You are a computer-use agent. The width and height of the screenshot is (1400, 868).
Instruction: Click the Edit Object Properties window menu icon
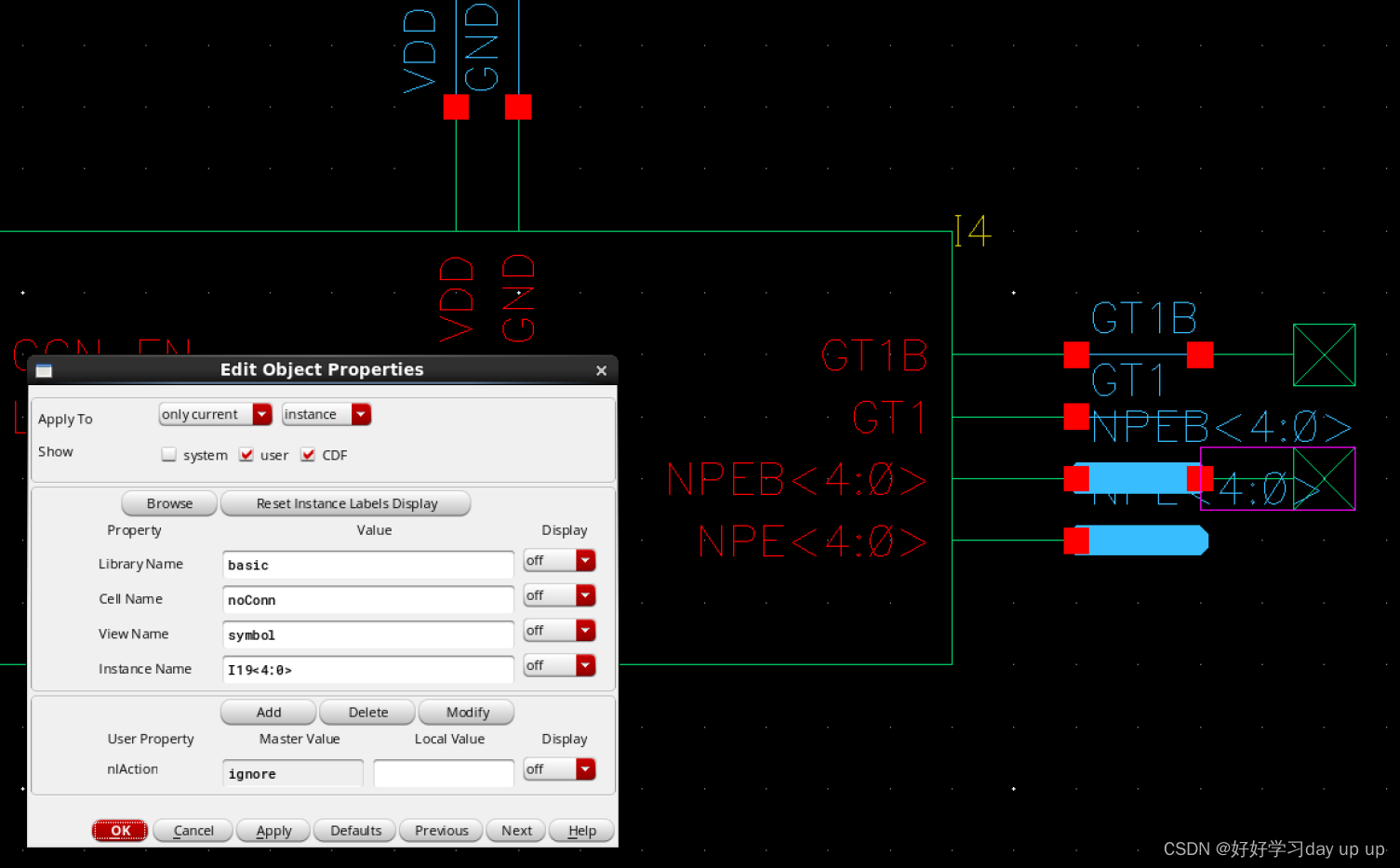pos(43,369)
